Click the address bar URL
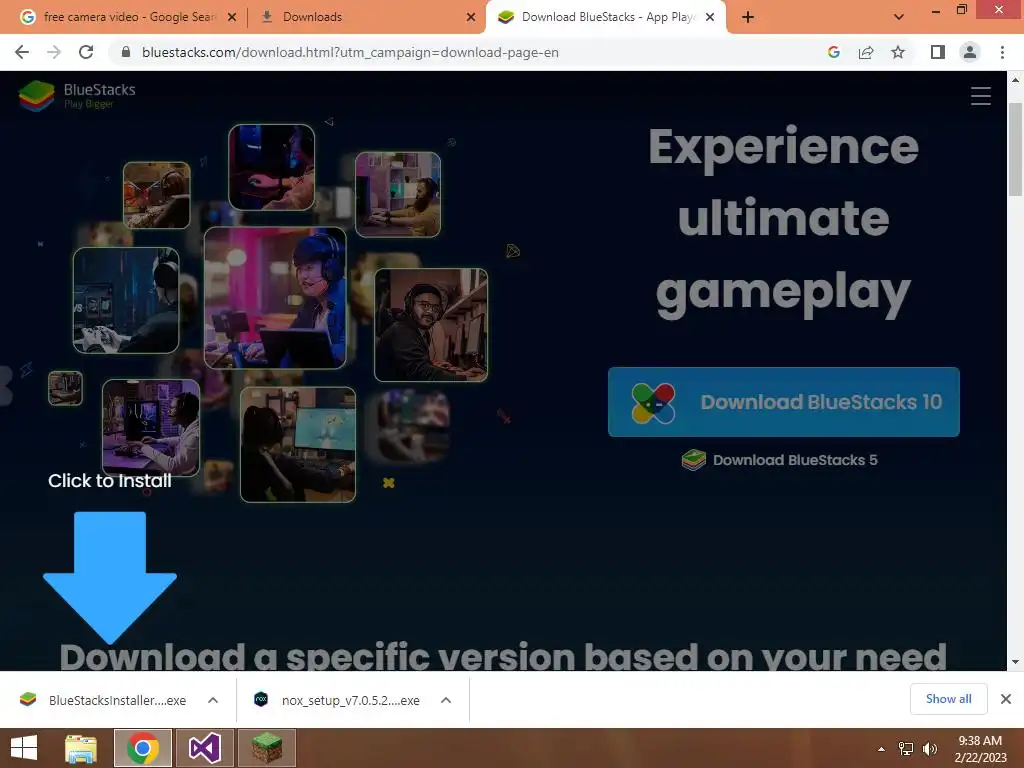Image resolution: width=1024 pixels, height=768 pixels. [x=350, y=52]
